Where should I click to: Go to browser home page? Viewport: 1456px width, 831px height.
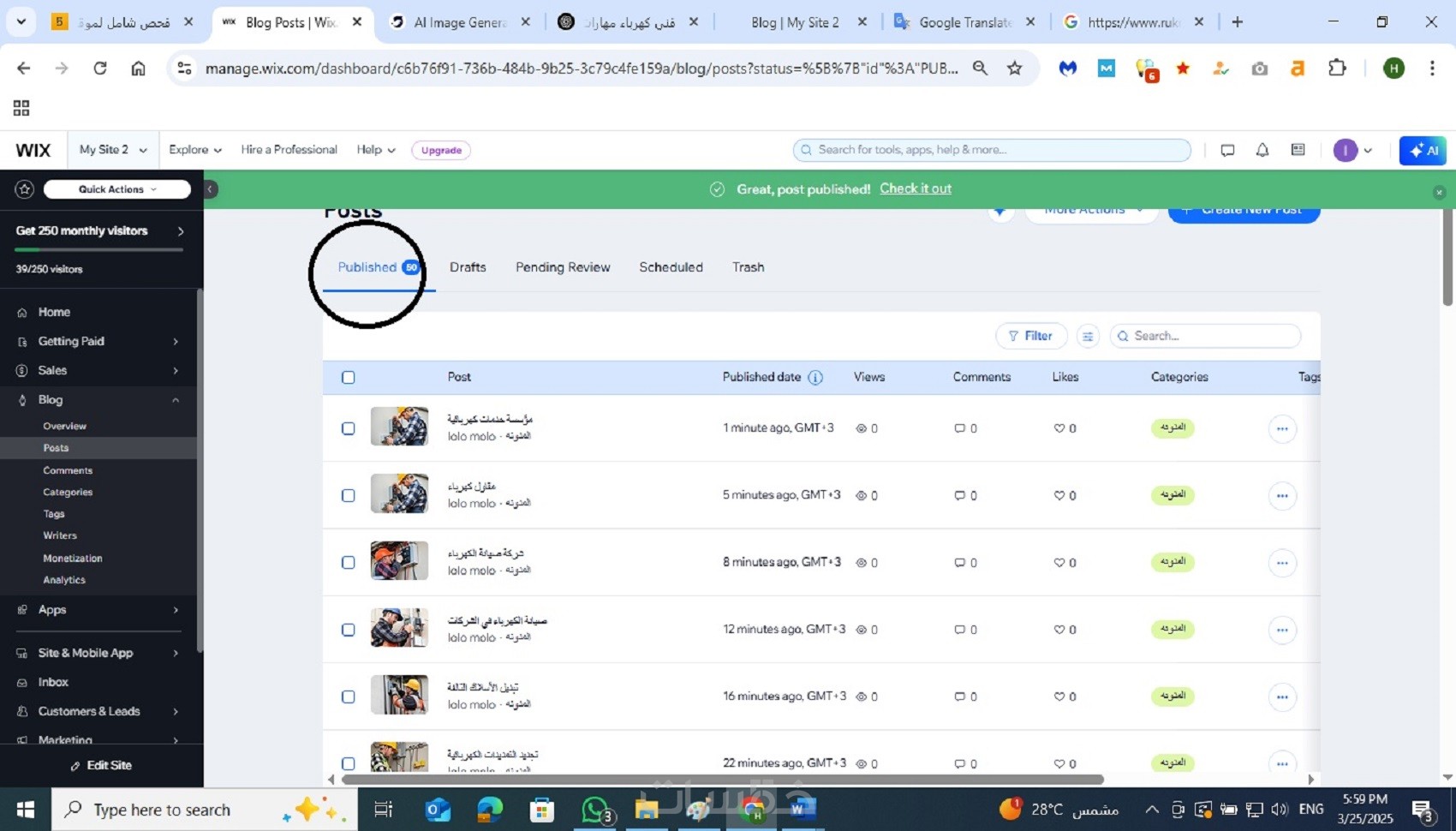138,69
